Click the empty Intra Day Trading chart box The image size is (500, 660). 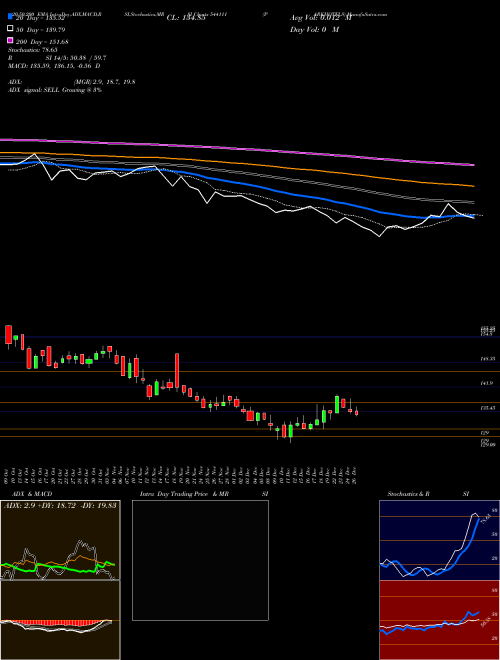click(200, 560)
